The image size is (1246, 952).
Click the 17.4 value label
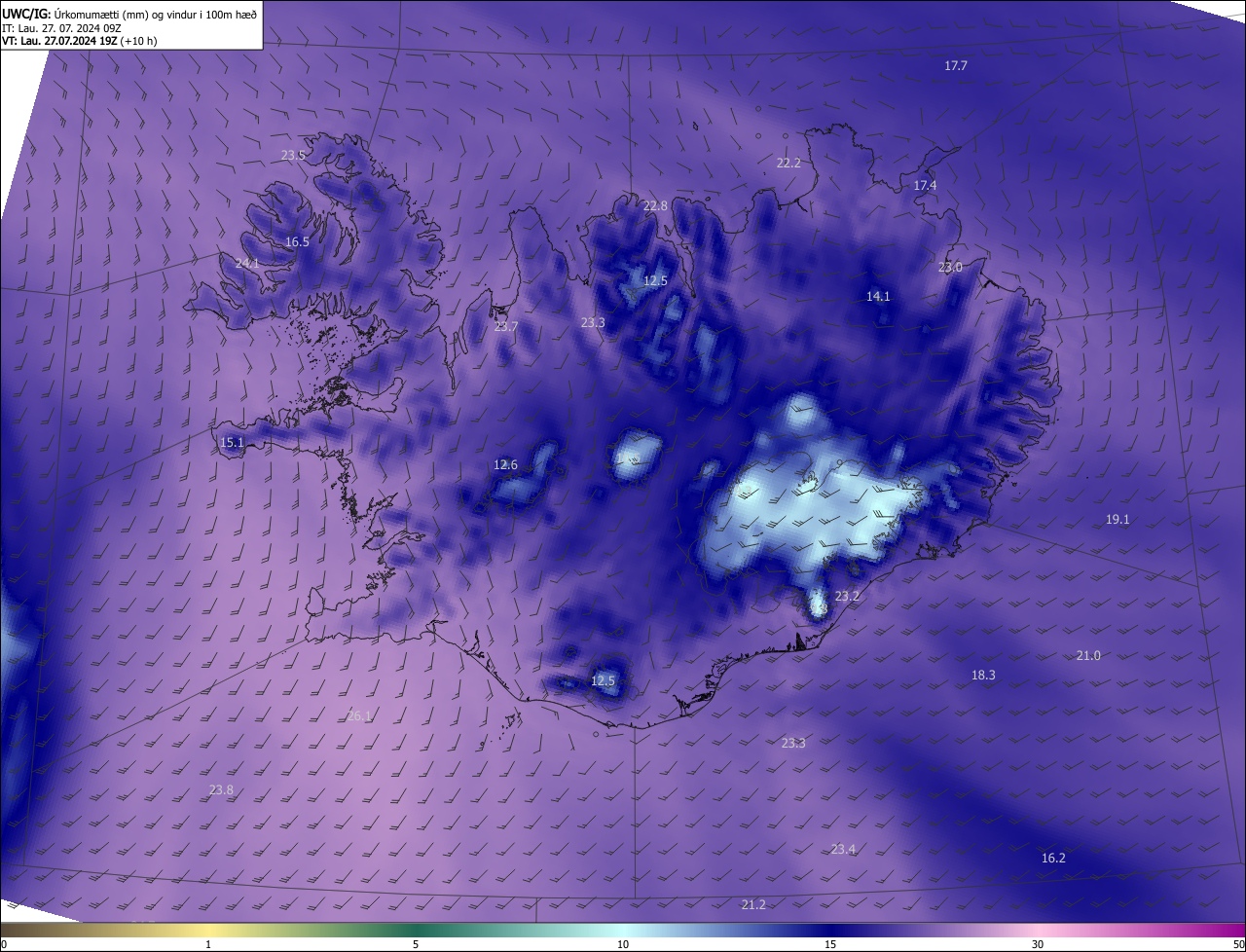click(x=925, y=186)
